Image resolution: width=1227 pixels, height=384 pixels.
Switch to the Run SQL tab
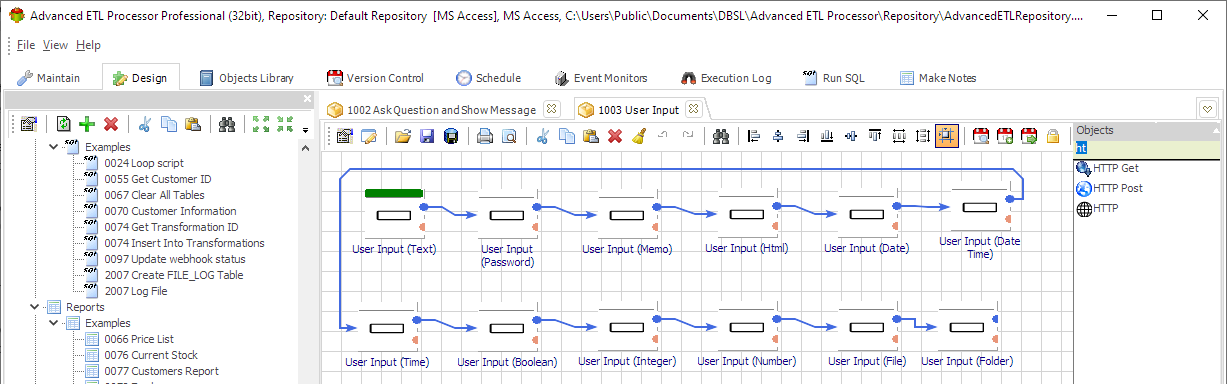click(834, 78)
